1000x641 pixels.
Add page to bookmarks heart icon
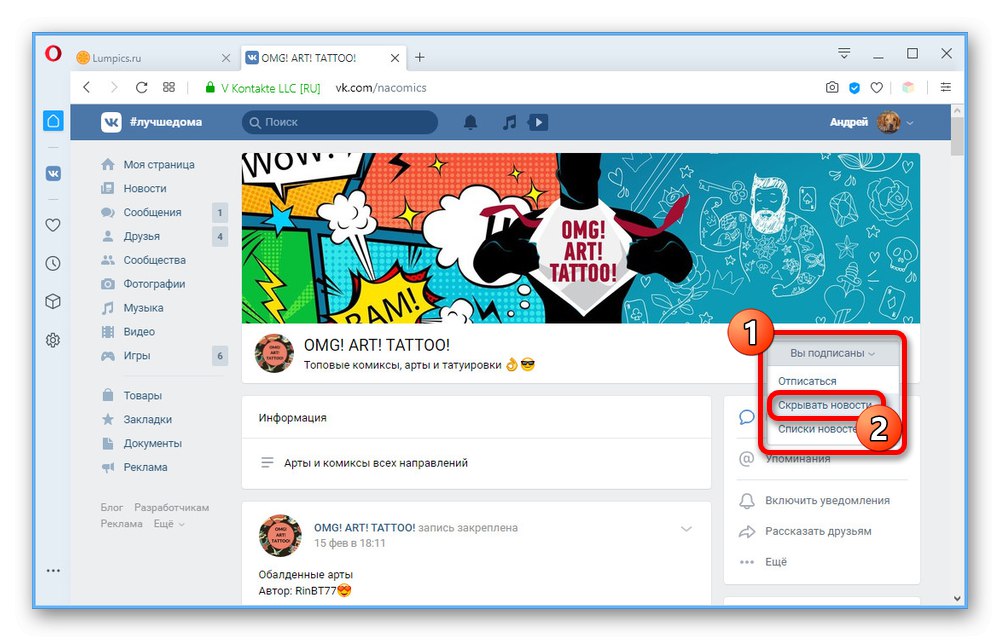877,88
